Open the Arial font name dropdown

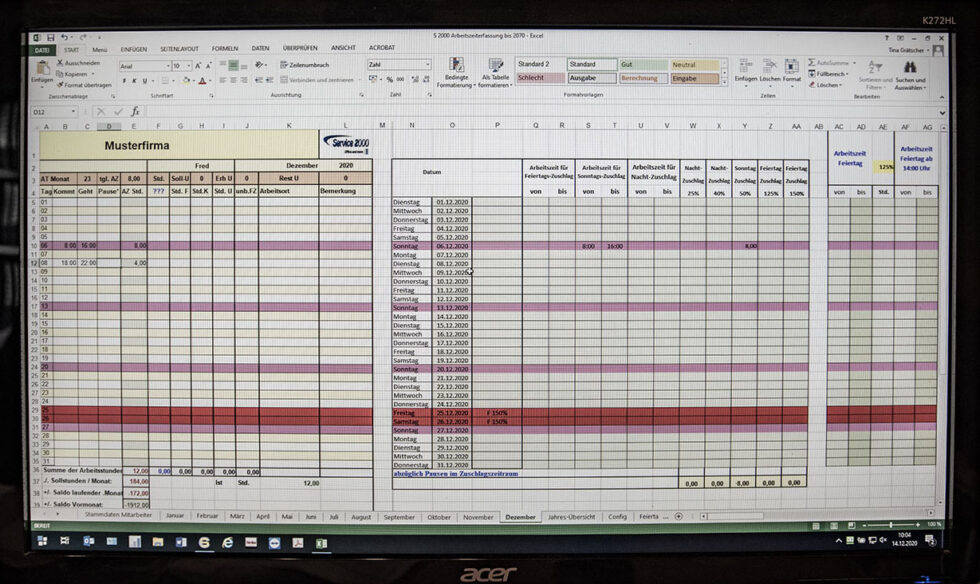(x=168, y=66)
